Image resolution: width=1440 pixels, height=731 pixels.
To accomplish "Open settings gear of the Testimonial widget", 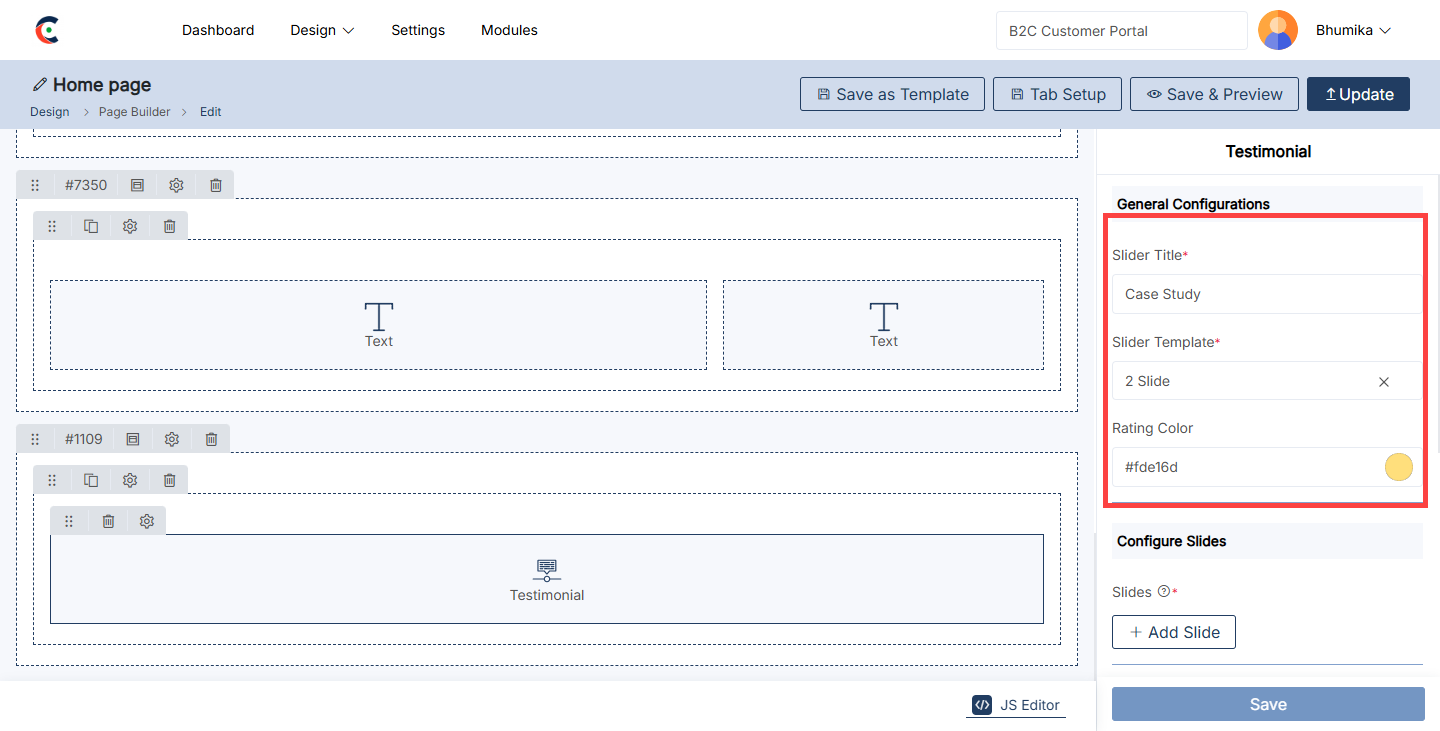I will [x=147, y=521].
